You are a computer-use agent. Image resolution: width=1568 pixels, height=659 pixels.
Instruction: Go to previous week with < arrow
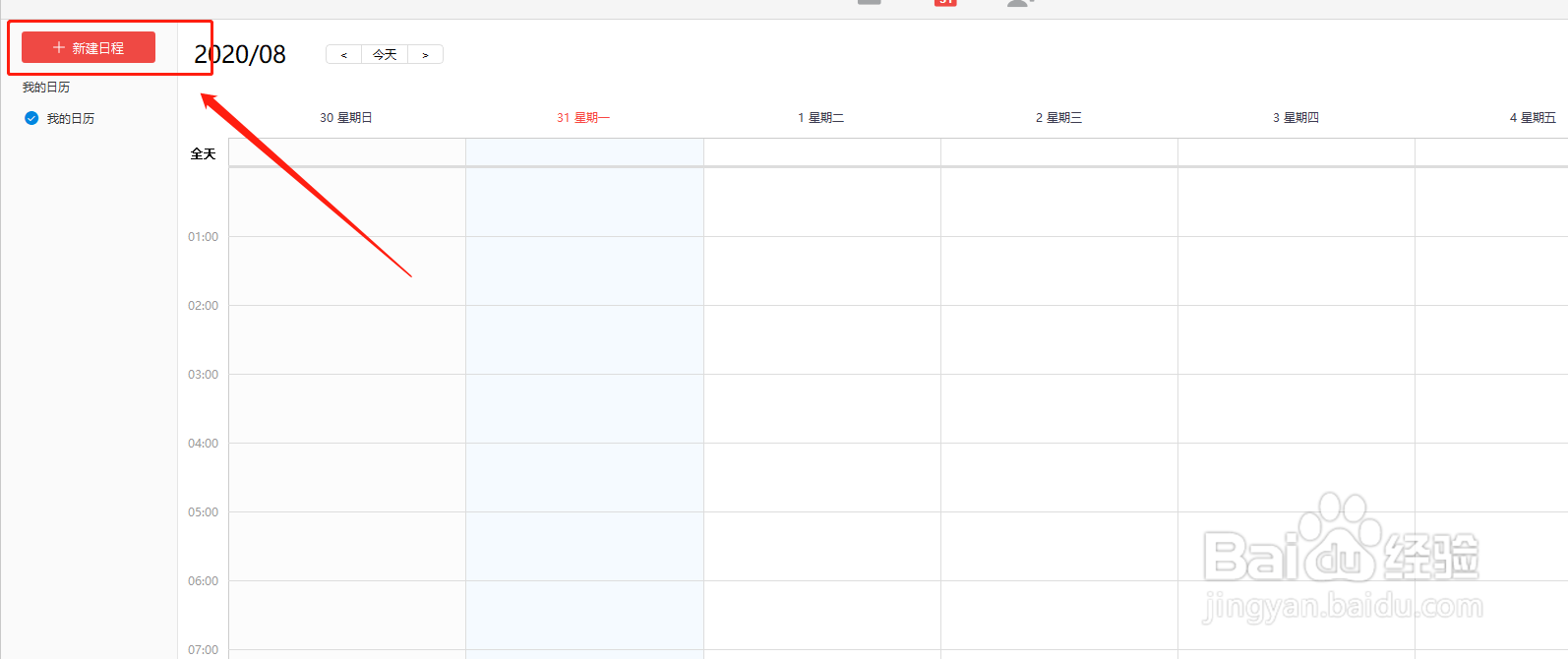coord(343,54)
